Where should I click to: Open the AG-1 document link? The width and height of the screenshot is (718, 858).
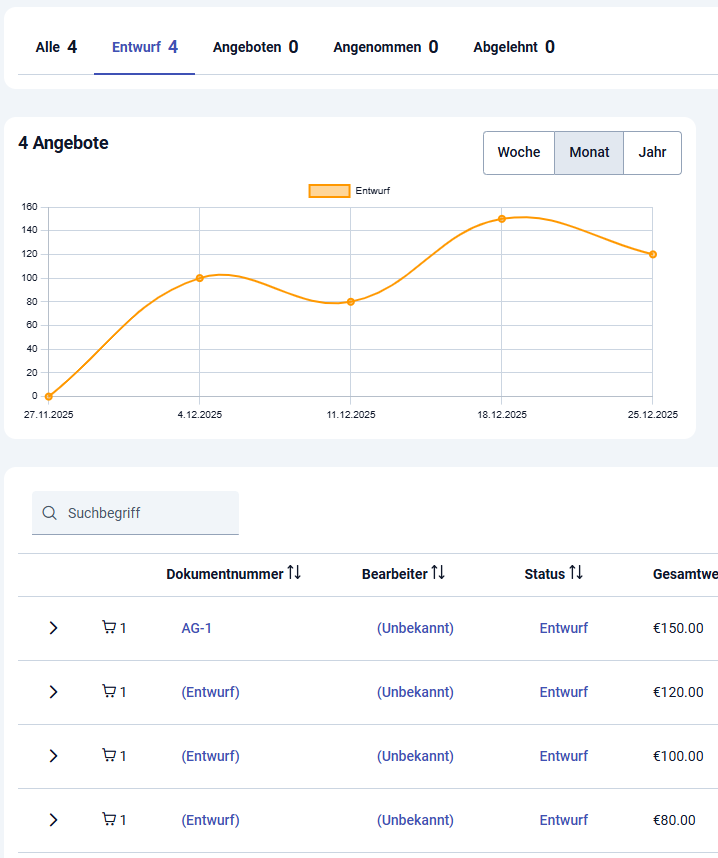(x=196, y=628)
